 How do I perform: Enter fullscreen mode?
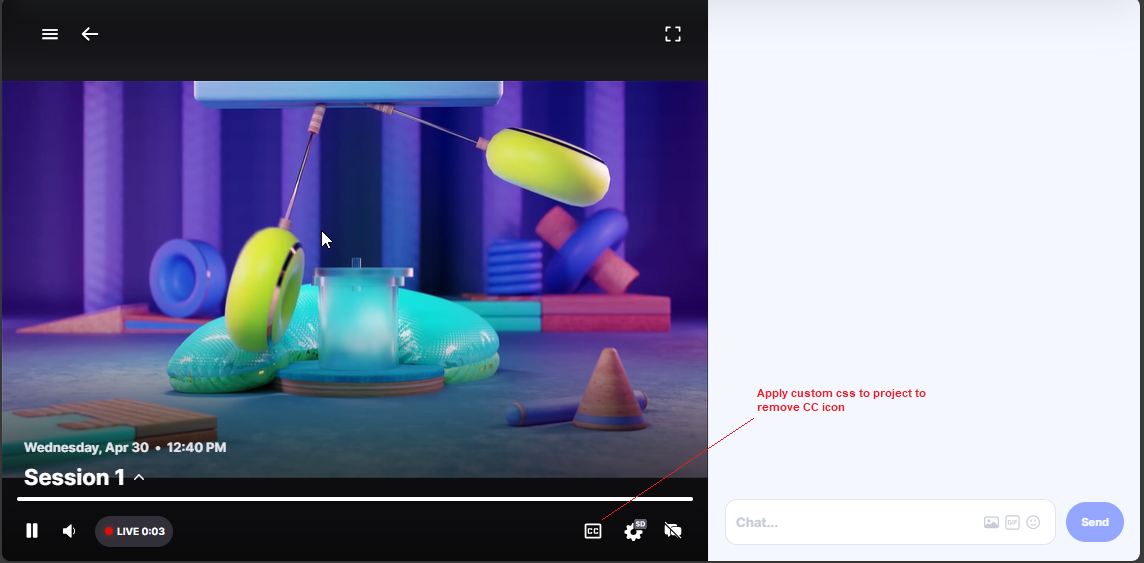coord(673,34)
